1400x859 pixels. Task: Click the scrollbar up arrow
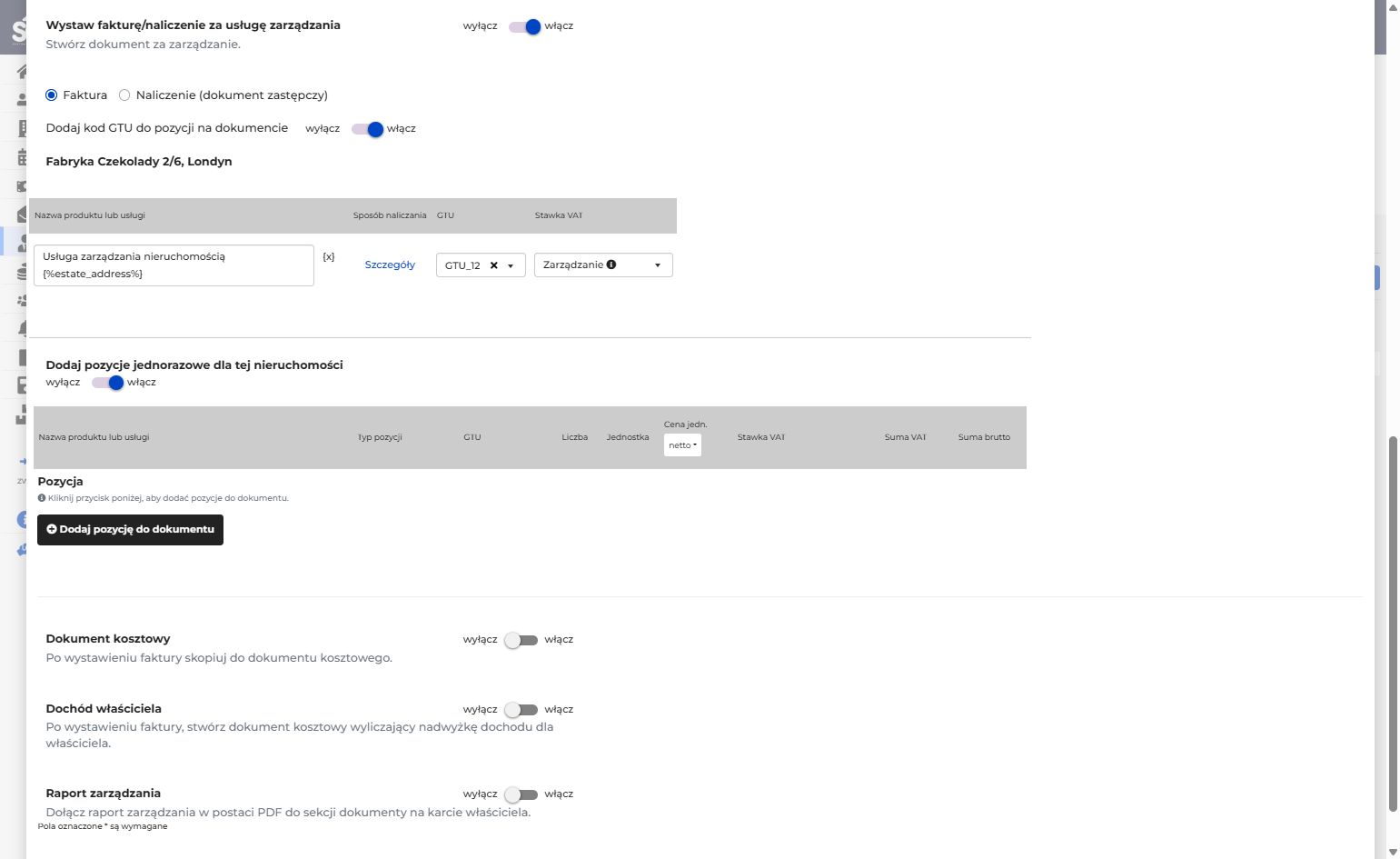(1393, 6)
